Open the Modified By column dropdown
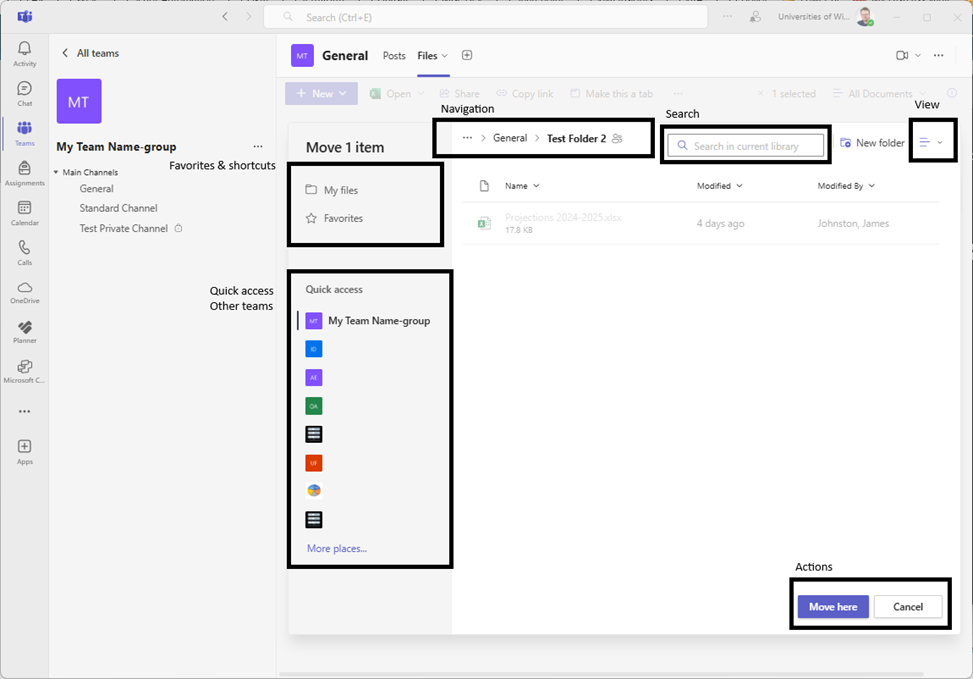The width and height of the screenshot is (973, 679). point(846,186)
